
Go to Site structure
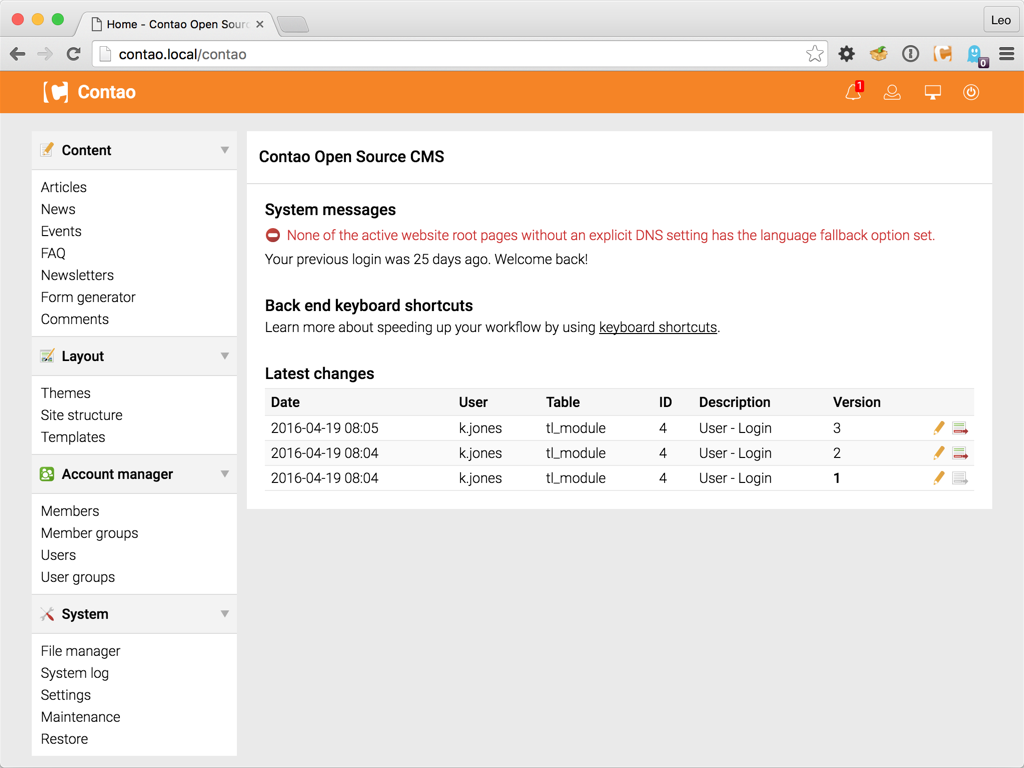coord(82,415)
